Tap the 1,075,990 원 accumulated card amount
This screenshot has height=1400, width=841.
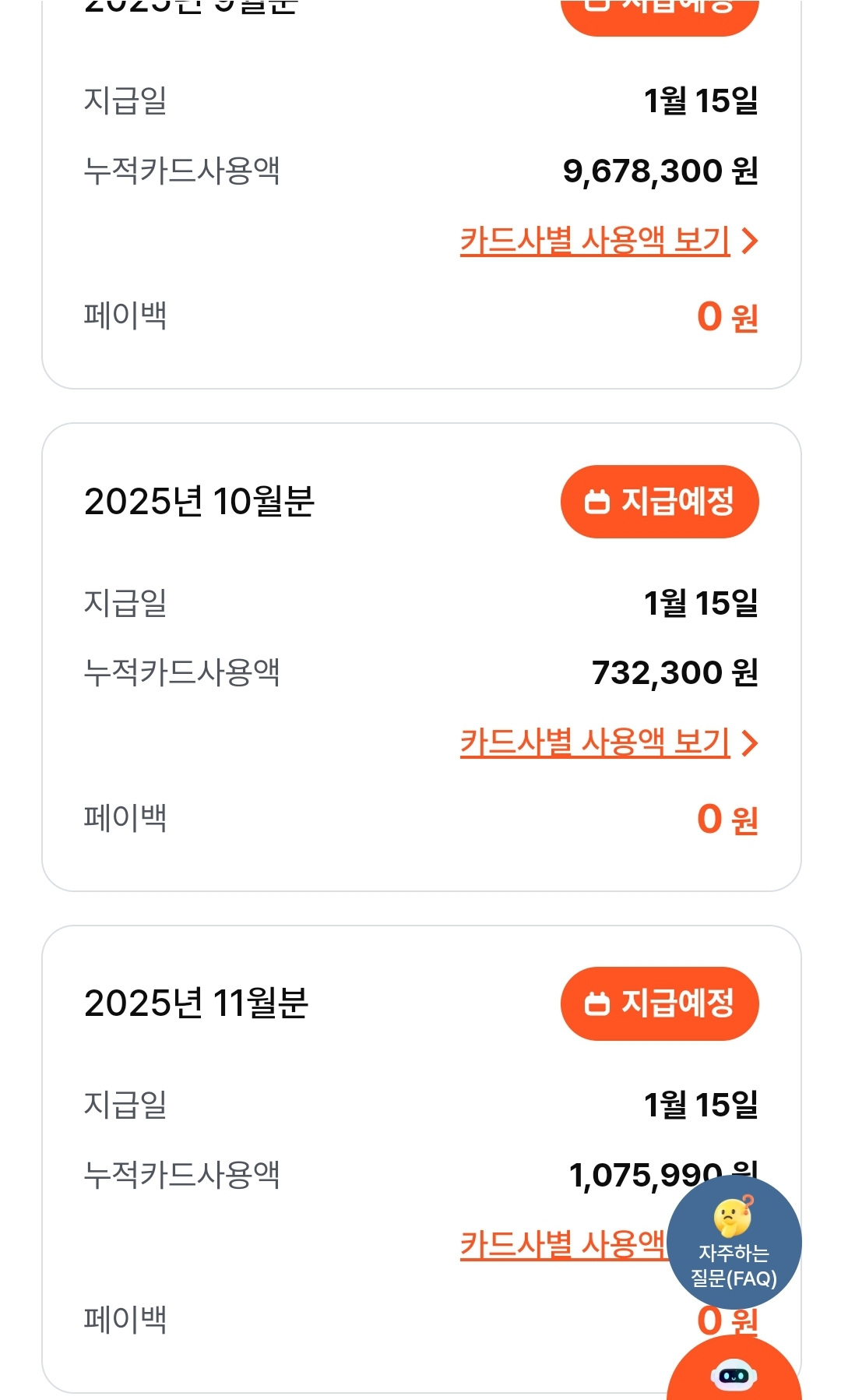pos(645,1175)
